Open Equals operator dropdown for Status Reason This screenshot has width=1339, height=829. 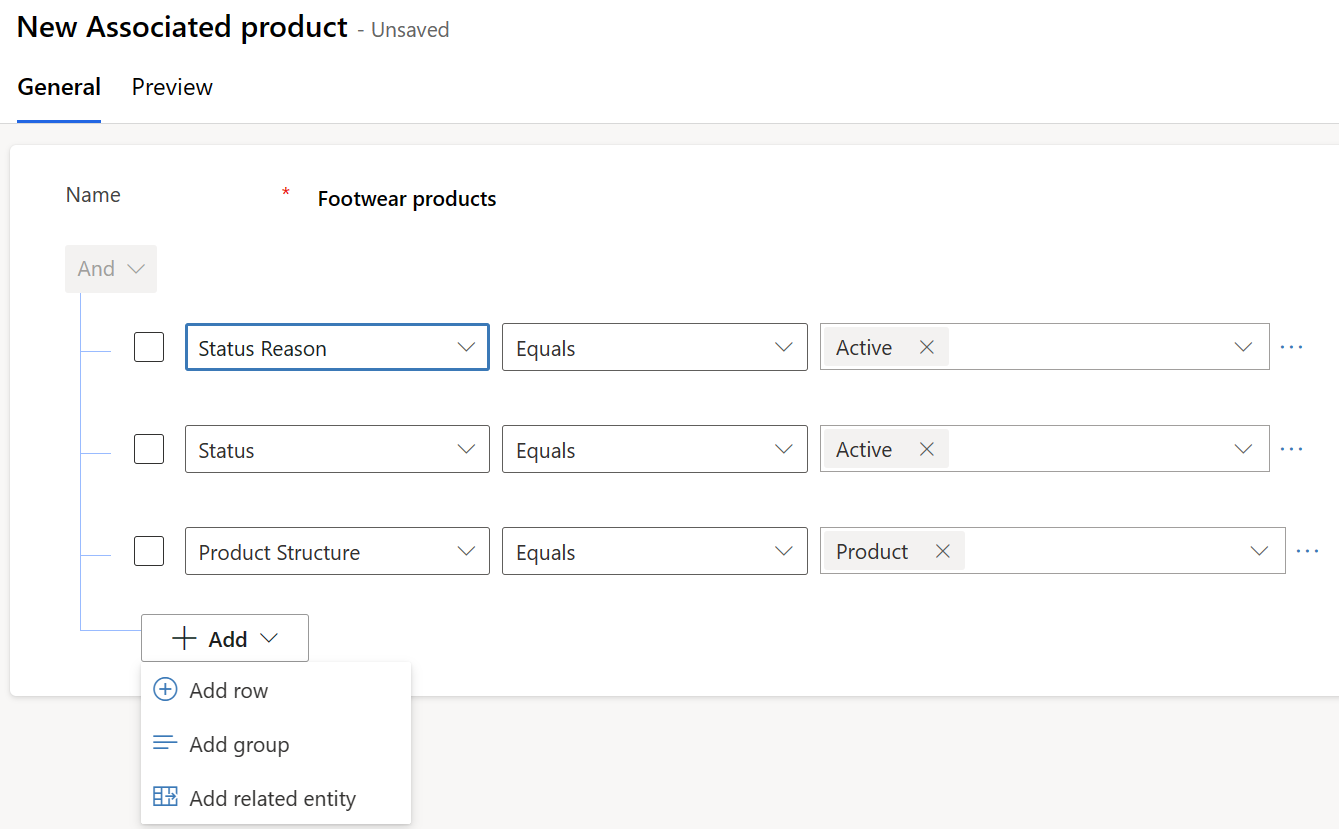coord(655,347)
